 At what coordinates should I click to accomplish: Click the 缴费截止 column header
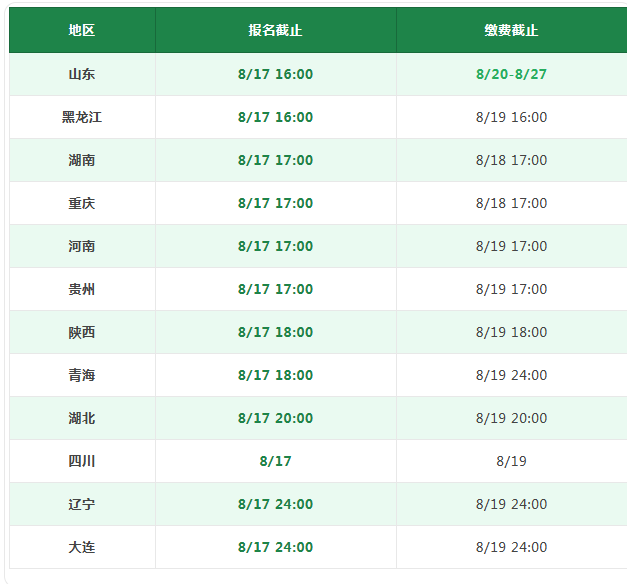[x=511, y=30]
